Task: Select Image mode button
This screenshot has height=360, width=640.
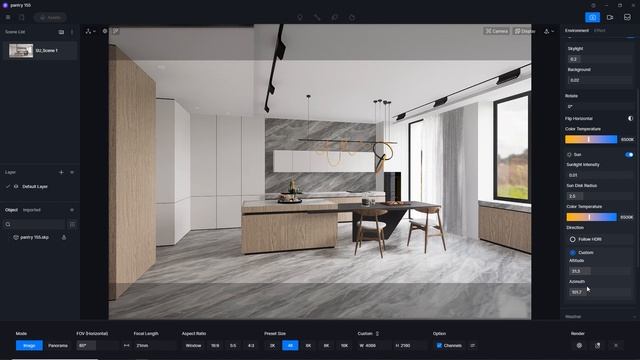Action: coord(29,345)
